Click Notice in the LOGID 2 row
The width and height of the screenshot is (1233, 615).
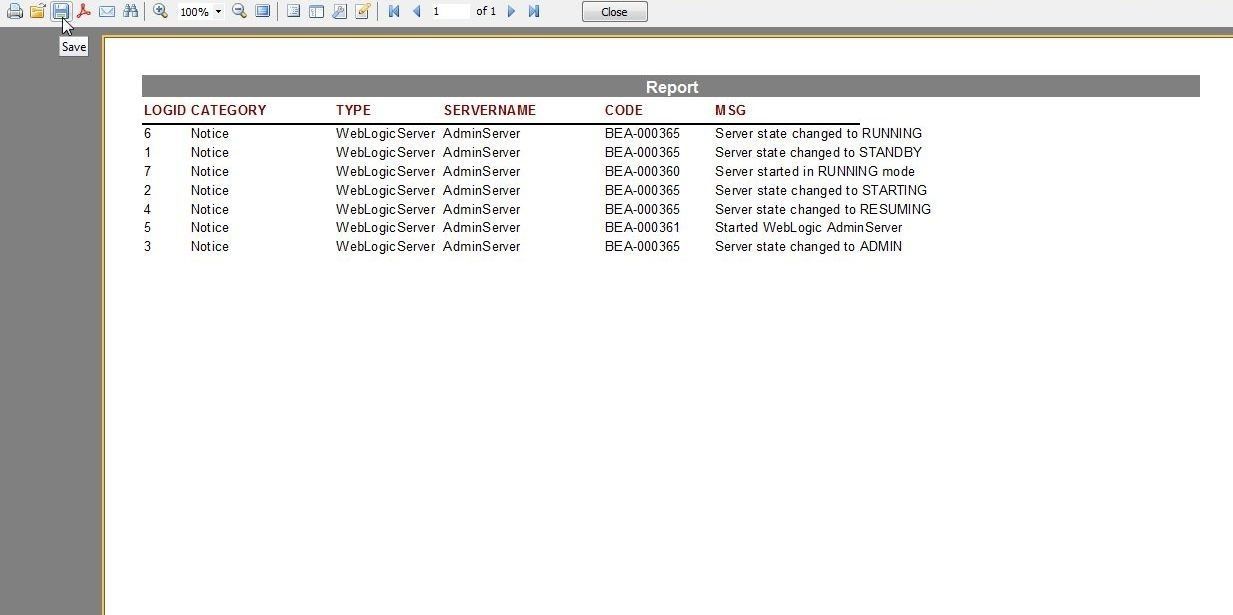[210, 190]
